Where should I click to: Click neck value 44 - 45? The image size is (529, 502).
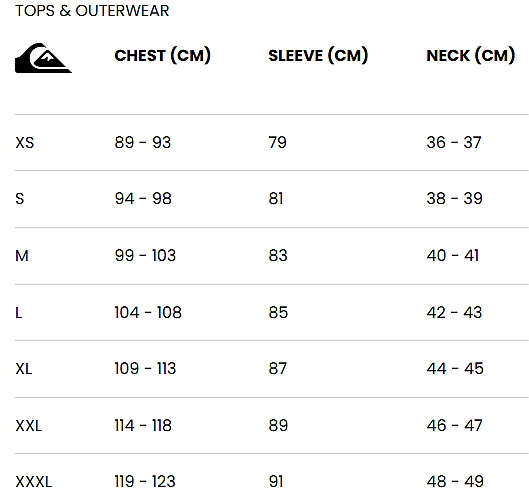point(455,368)
